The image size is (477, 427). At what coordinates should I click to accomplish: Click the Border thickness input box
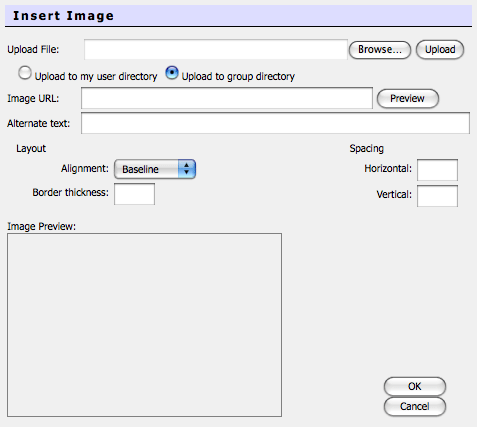tap(134, 194)
